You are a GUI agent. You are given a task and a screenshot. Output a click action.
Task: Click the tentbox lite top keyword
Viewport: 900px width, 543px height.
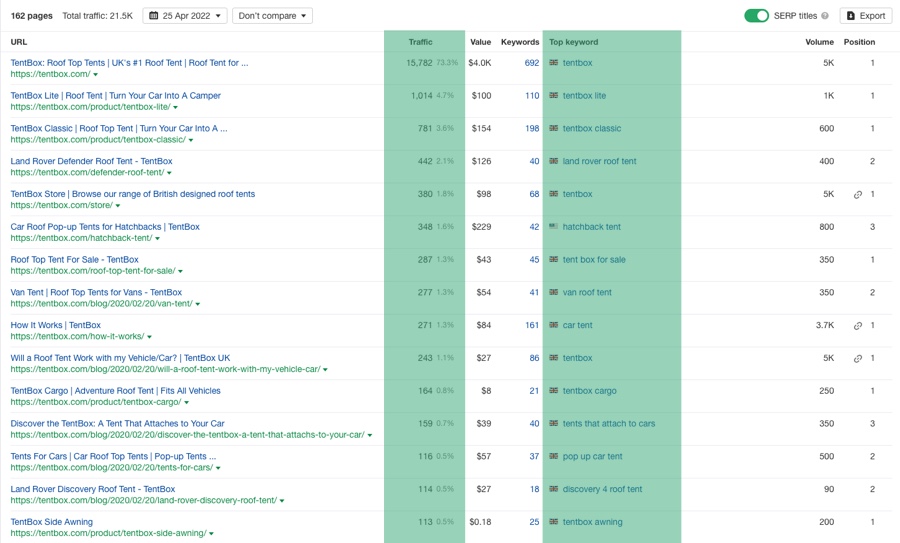click(584, 95)
